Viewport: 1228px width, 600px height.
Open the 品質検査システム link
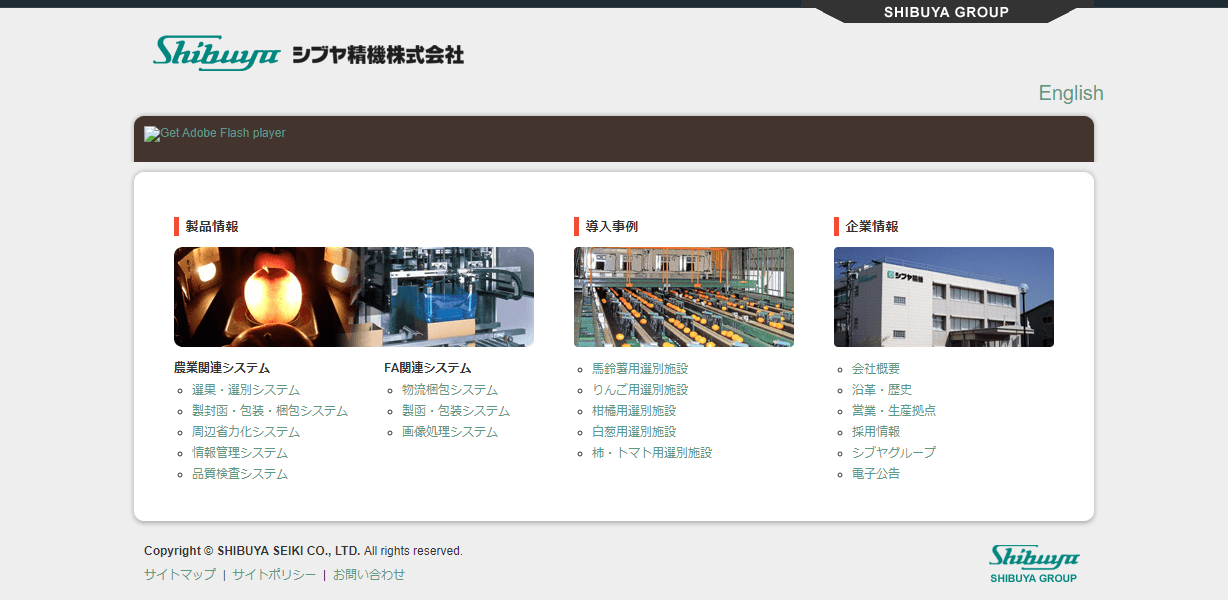pyautogui.click(x=239, y=474)
